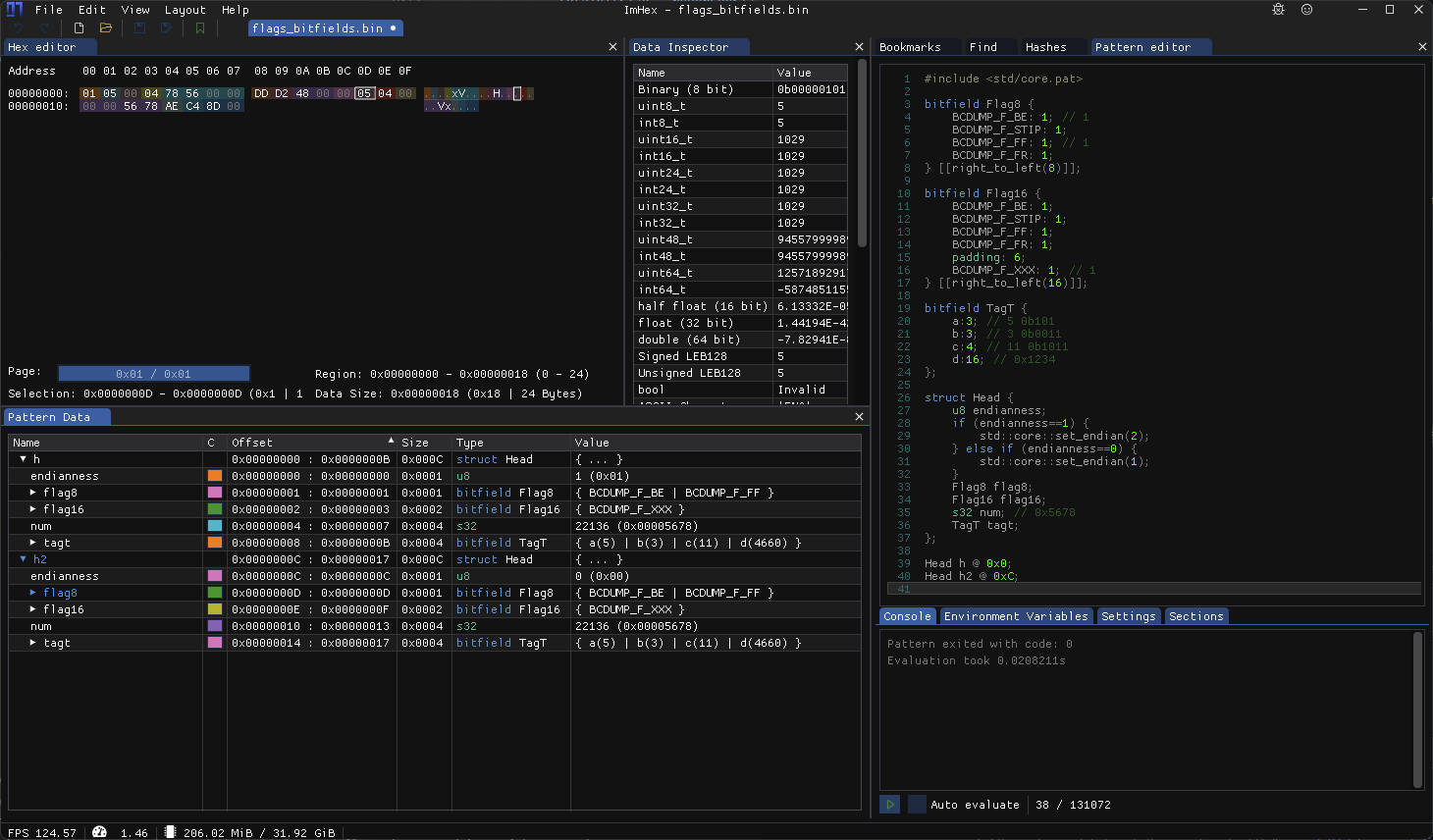Expand the flag8 bitfield under h
The image size is (1433, 840).
pos(32,493)
